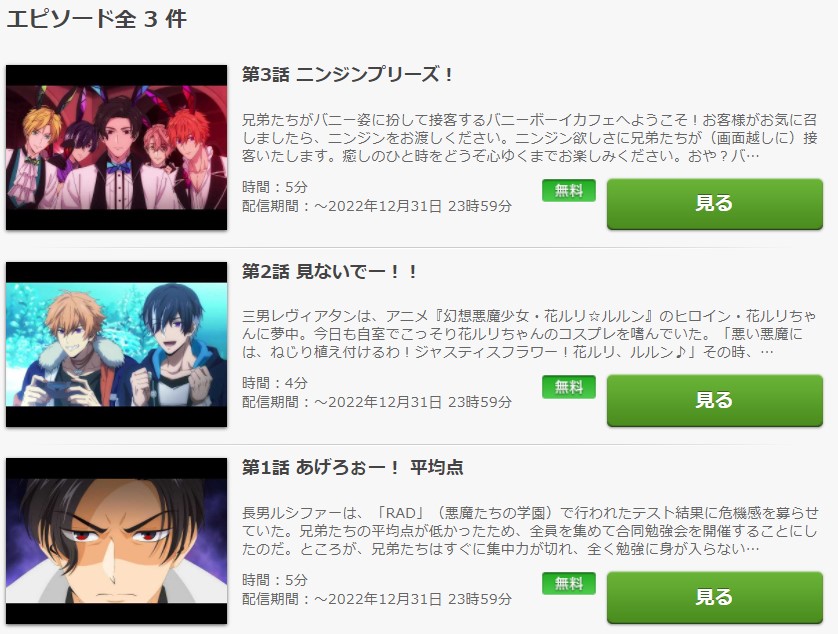Click the 見る button for 第3話
838x634 pixels.
click(715, 204)
